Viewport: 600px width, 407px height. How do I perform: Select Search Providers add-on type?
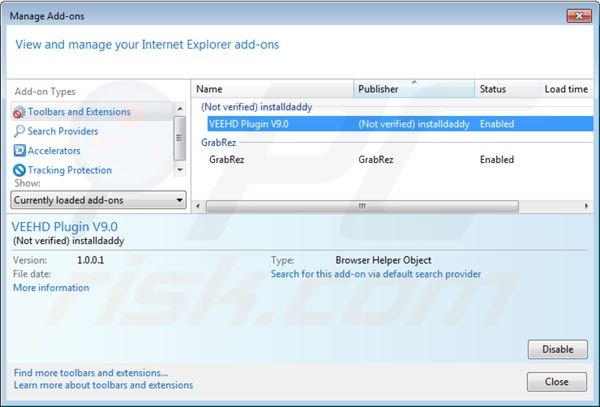coord(63,131)
